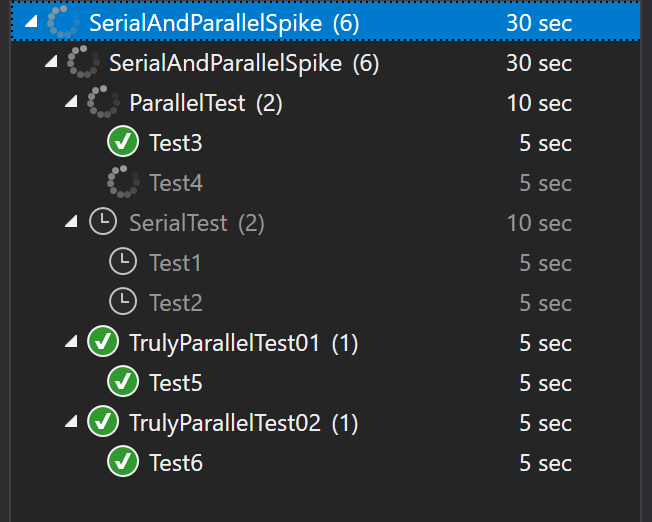Screen dimensions: 652x522
Task: Click the clock icon next to Test2
Action: 123,302
